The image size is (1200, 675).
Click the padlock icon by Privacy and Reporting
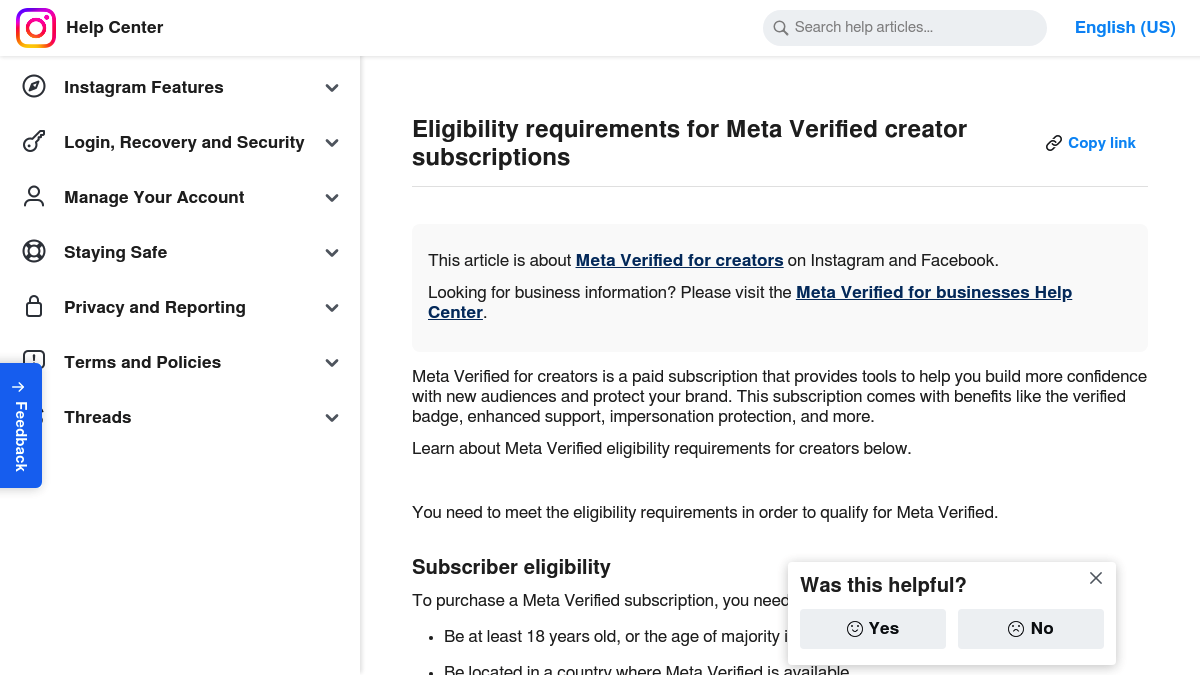coord(34,307)
